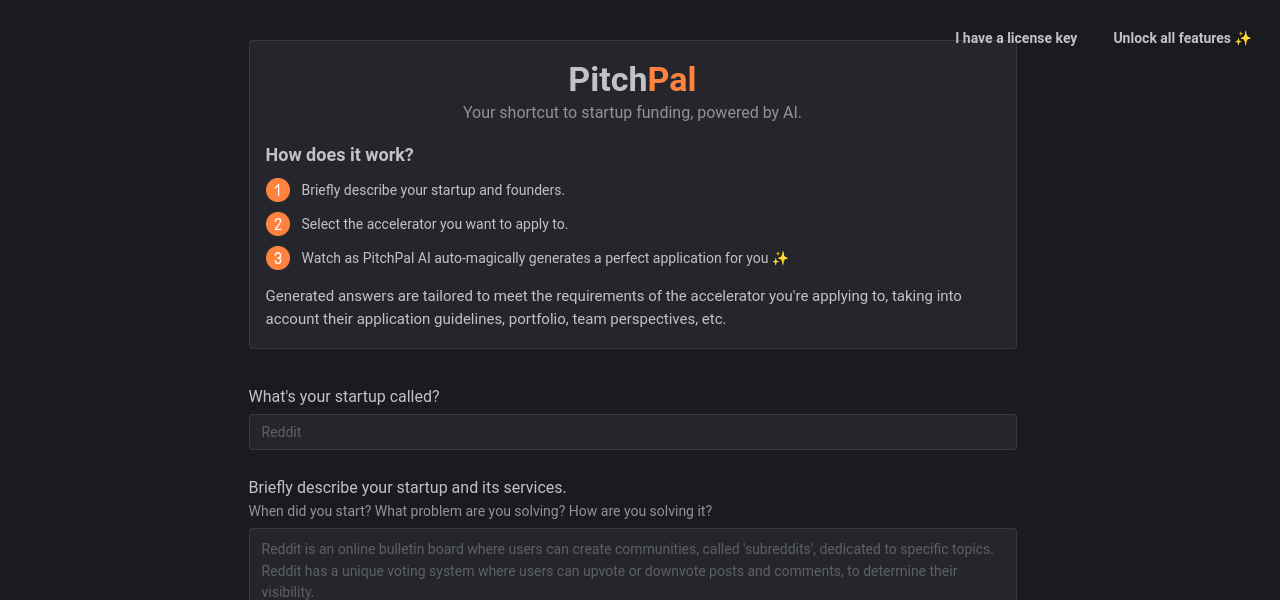This screenshot has height=600, width=1280.
Task: Click the orange step 3 badge
Action: 278,258
